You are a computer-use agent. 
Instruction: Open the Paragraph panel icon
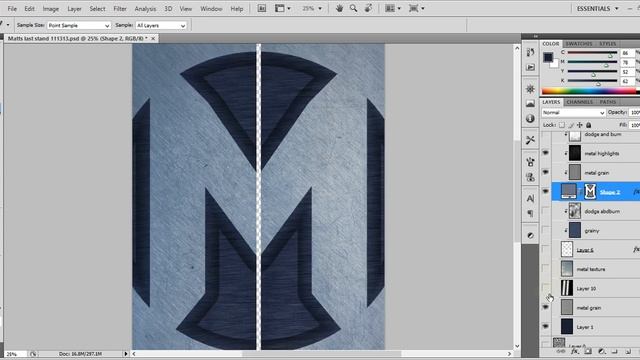click(x=530, y=213)
